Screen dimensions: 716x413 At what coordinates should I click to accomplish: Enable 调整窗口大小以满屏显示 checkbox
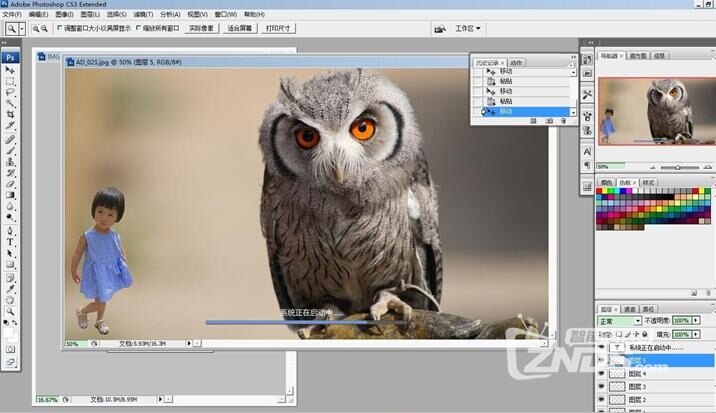(x=59, y=29)
